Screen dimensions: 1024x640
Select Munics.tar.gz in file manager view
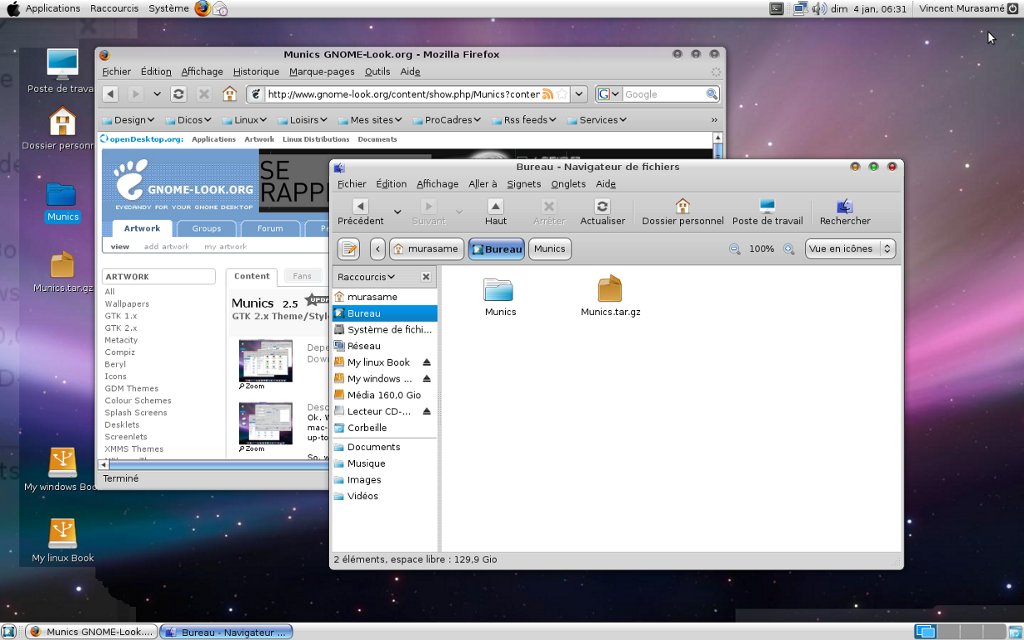(x=610, y=295)
